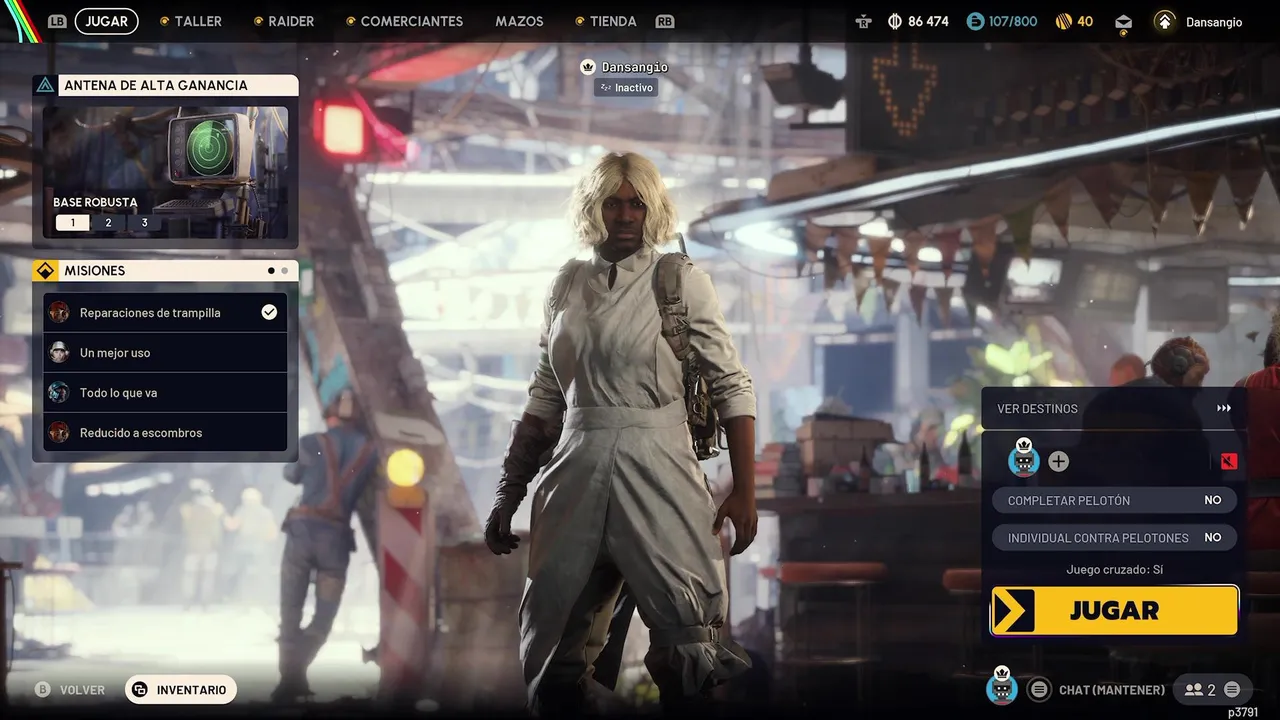Click the 40 gold currency value

1085,21
